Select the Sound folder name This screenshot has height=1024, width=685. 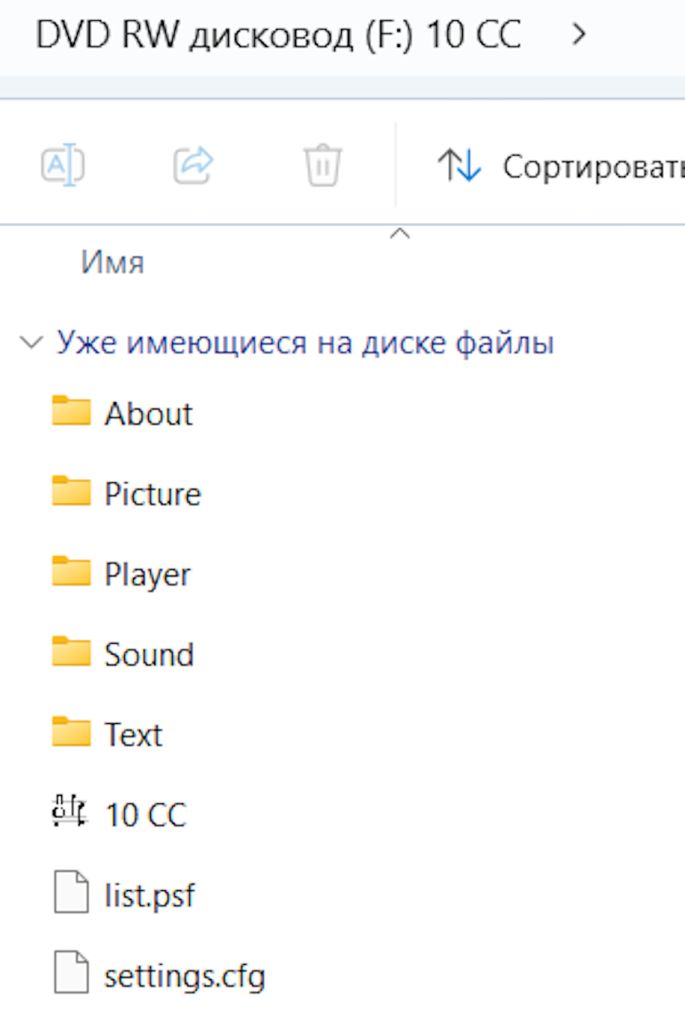pos(150,654)
